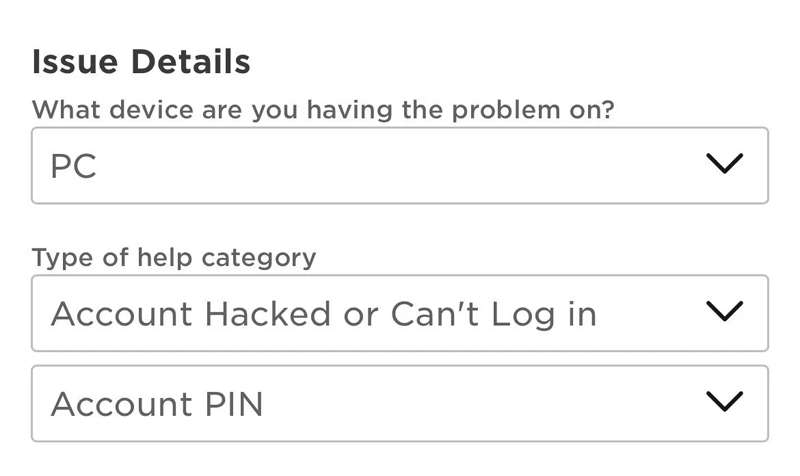
Task: Click the device question label text
Action: (323, 109)
